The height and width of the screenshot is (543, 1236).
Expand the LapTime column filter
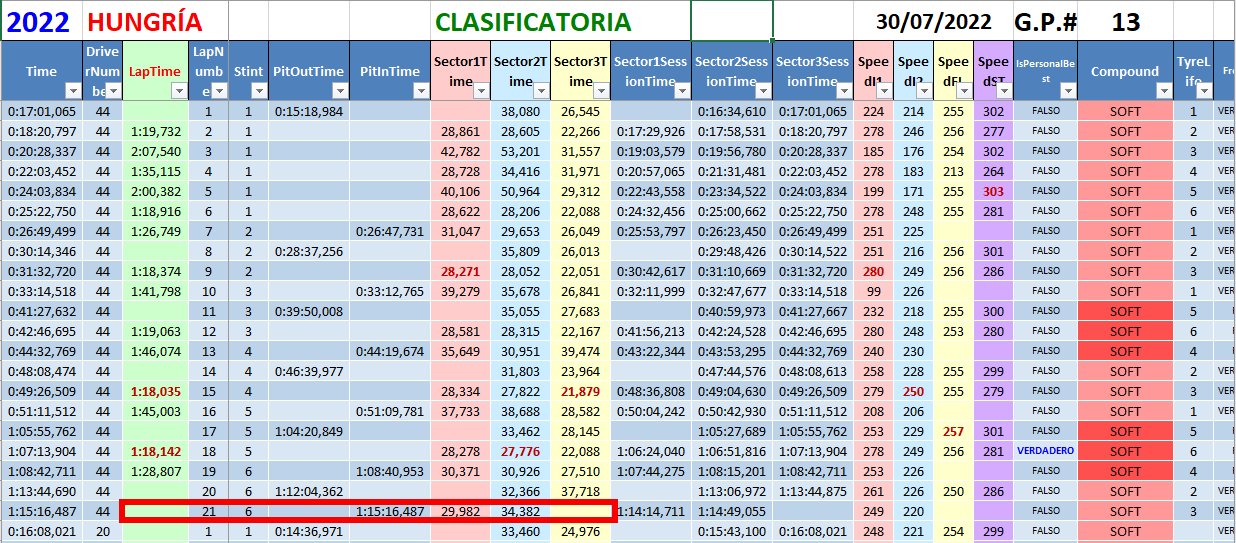[179, 91]
